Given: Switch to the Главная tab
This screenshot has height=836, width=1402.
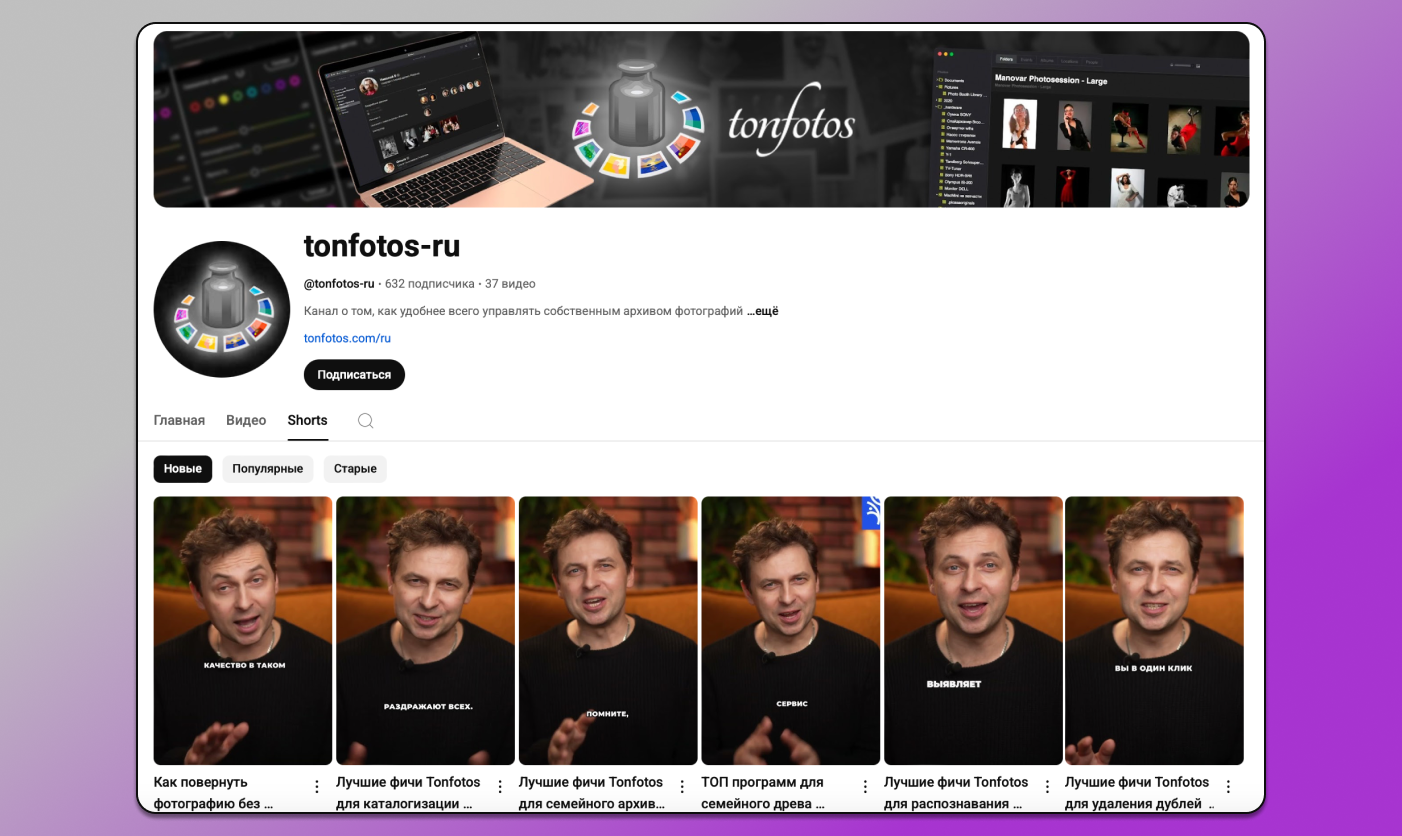Looking at the screenshot, I should coord(179,420).
